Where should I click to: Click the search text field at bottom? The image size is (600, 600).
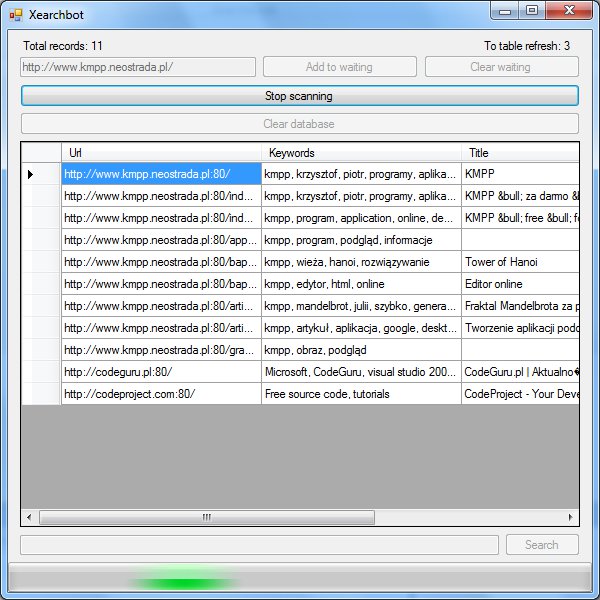[x=259, y=545]
